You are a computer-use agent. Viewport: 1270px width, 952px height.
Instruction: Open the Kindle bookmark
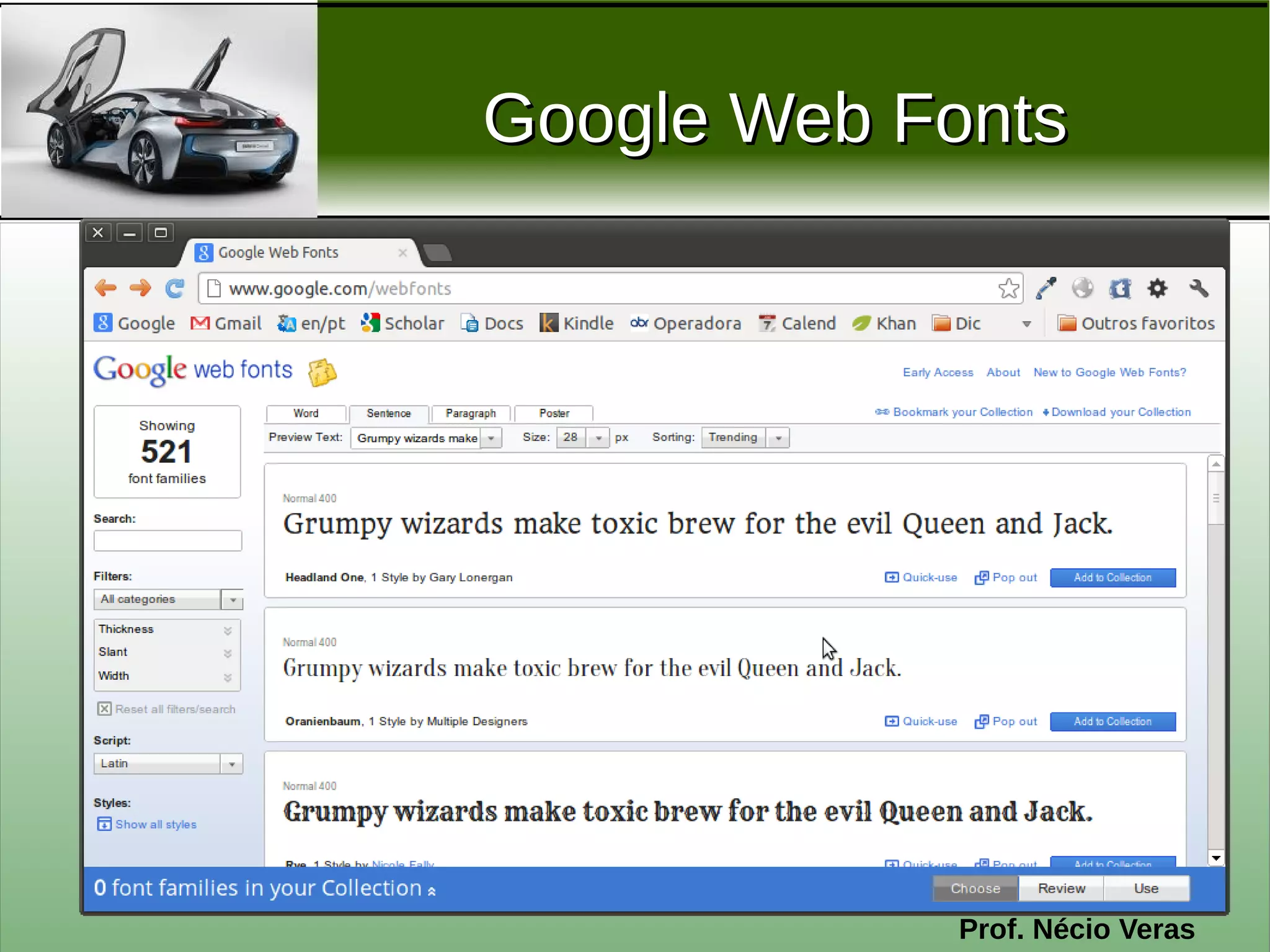tap(576, 323)
